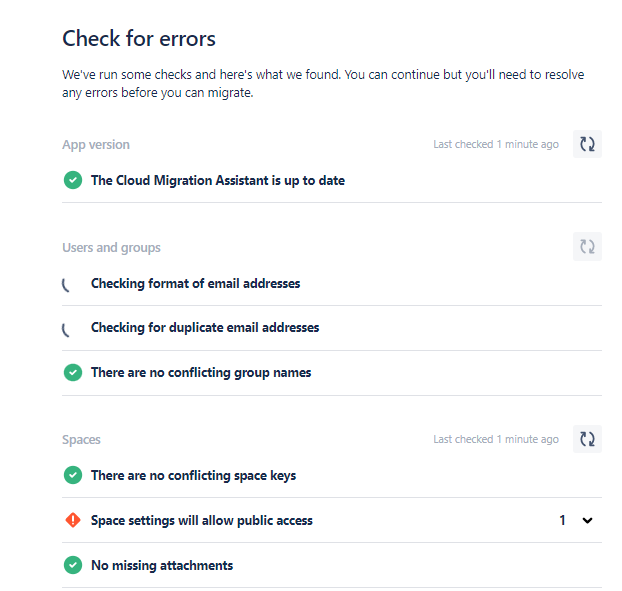Click green check beside conflicting group names

click(x=73, y=372)
